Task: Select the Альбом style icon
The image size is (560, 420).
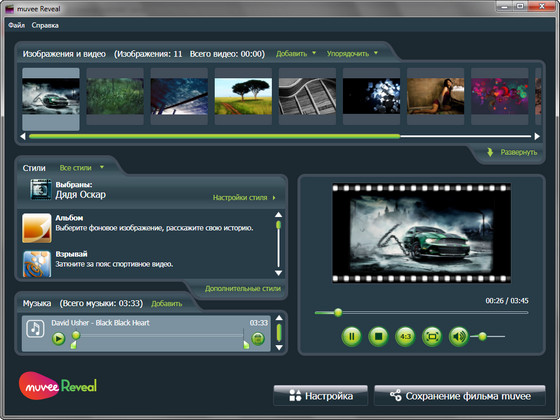Action: click(x=37, y=228)
